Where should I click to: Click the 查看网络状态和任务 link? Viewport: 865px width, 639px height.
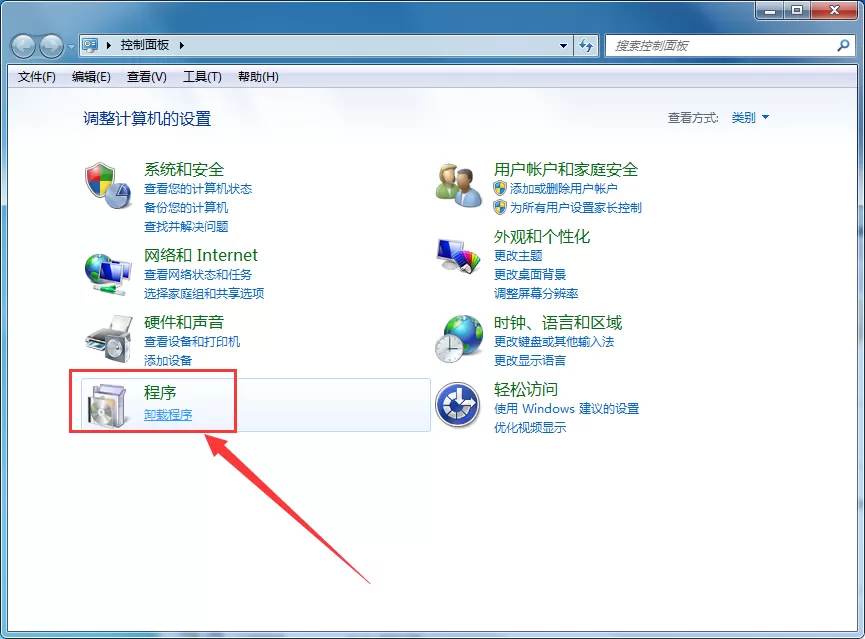click(198, 274)
